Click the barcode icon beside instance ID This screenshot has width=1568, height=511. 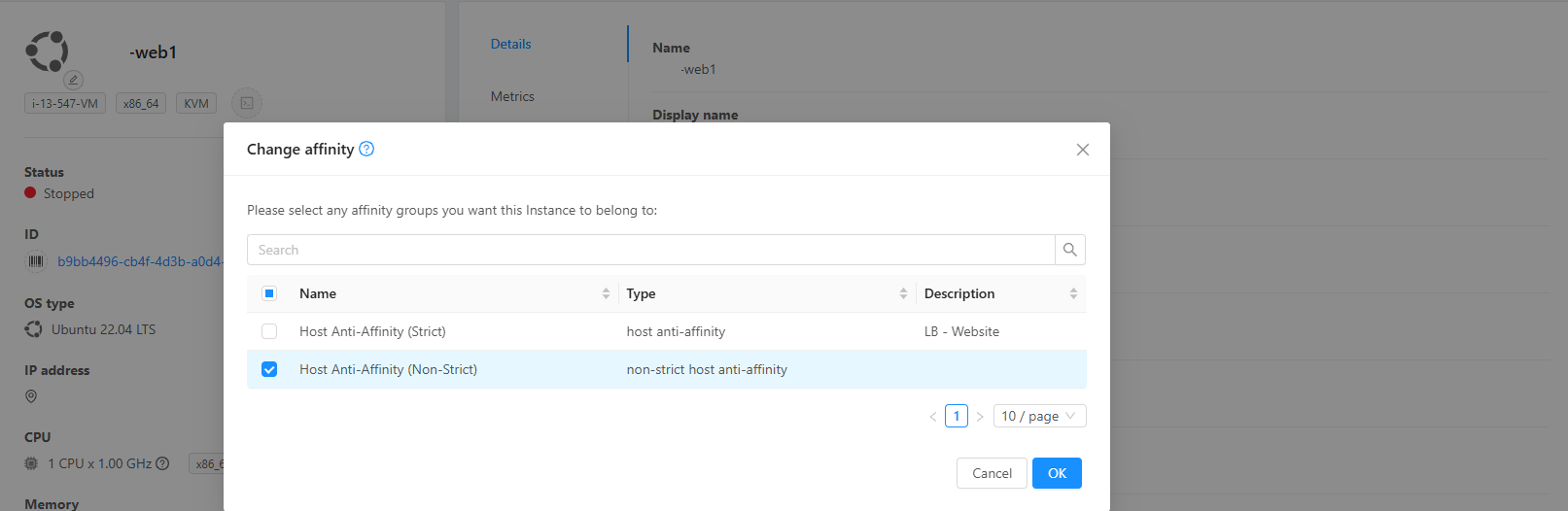[36, 261]
